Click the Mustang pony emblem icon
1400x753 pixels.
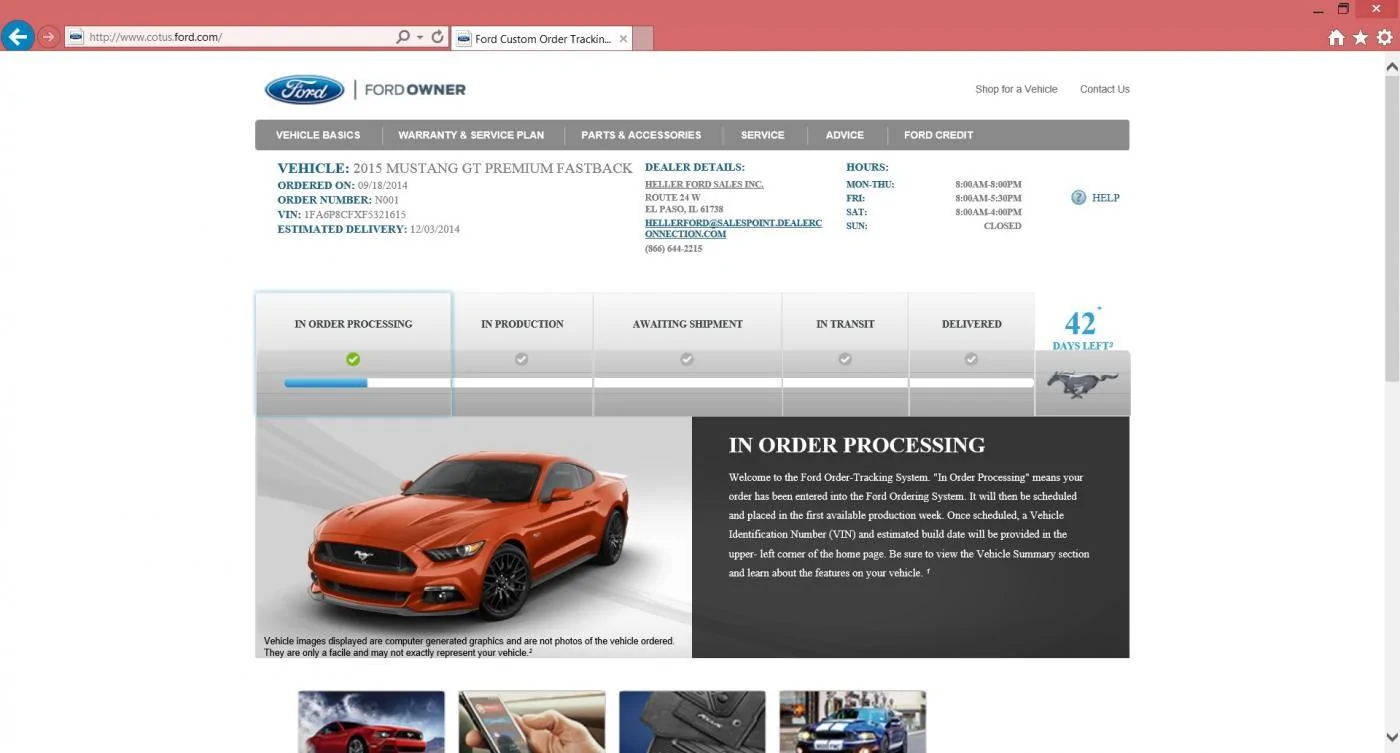(x=1083, y=384)
